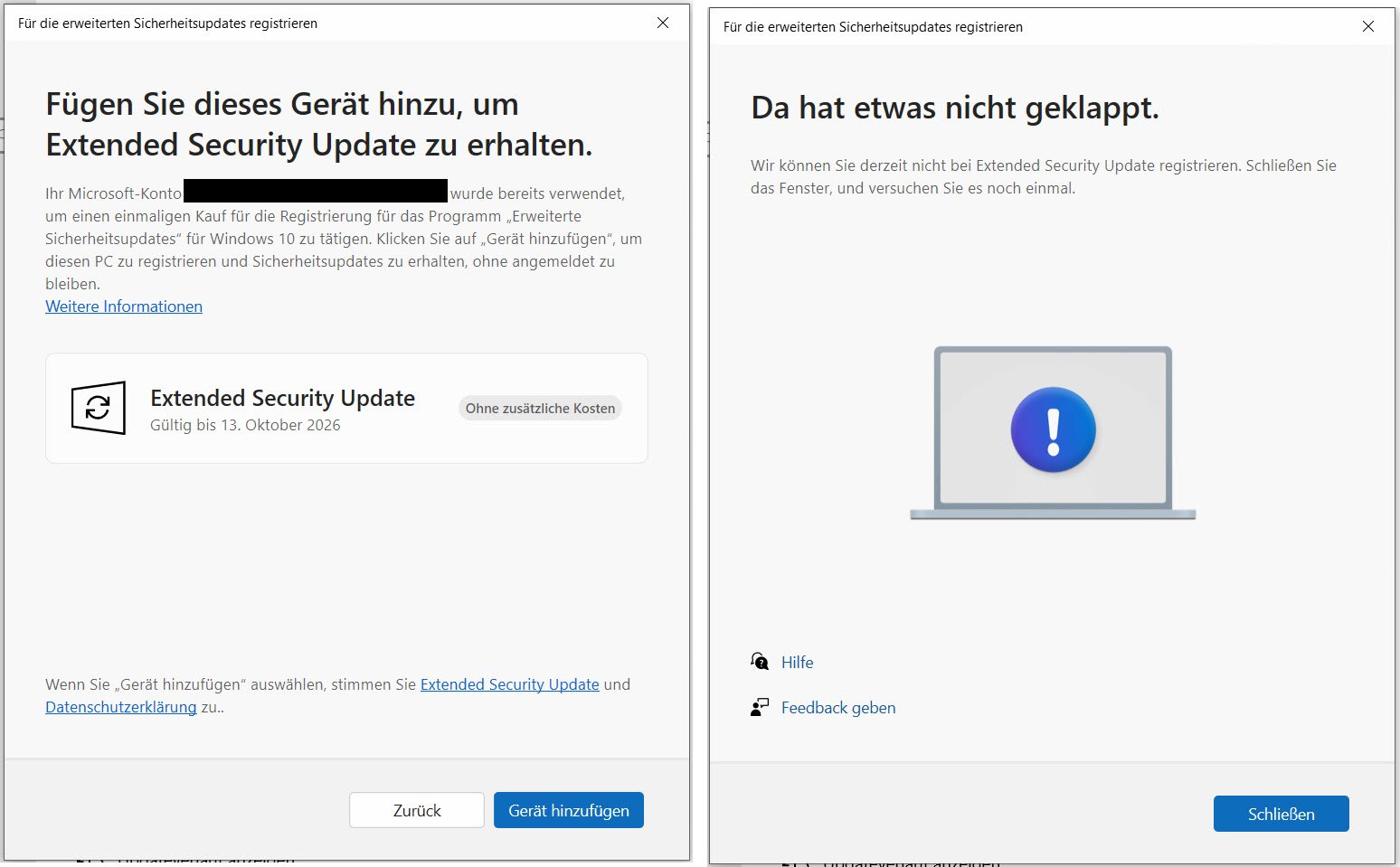Click the 'Gültig bis 13. Oktober 2026' text
This screenshot has height=867, width=1400.
(x=244, y=424)
